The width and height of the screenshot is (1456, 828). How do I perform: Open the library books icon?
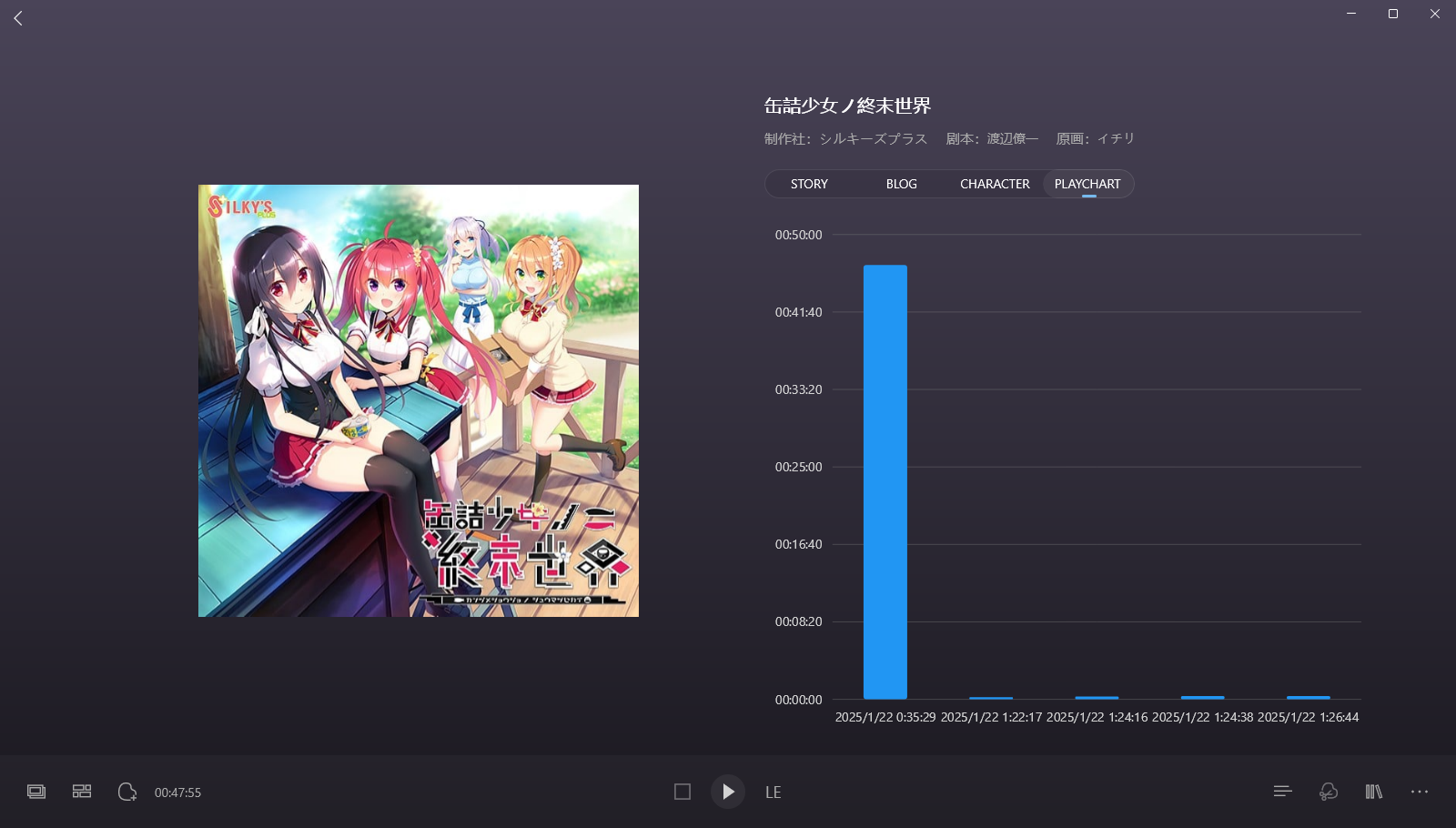point(1374,792)
